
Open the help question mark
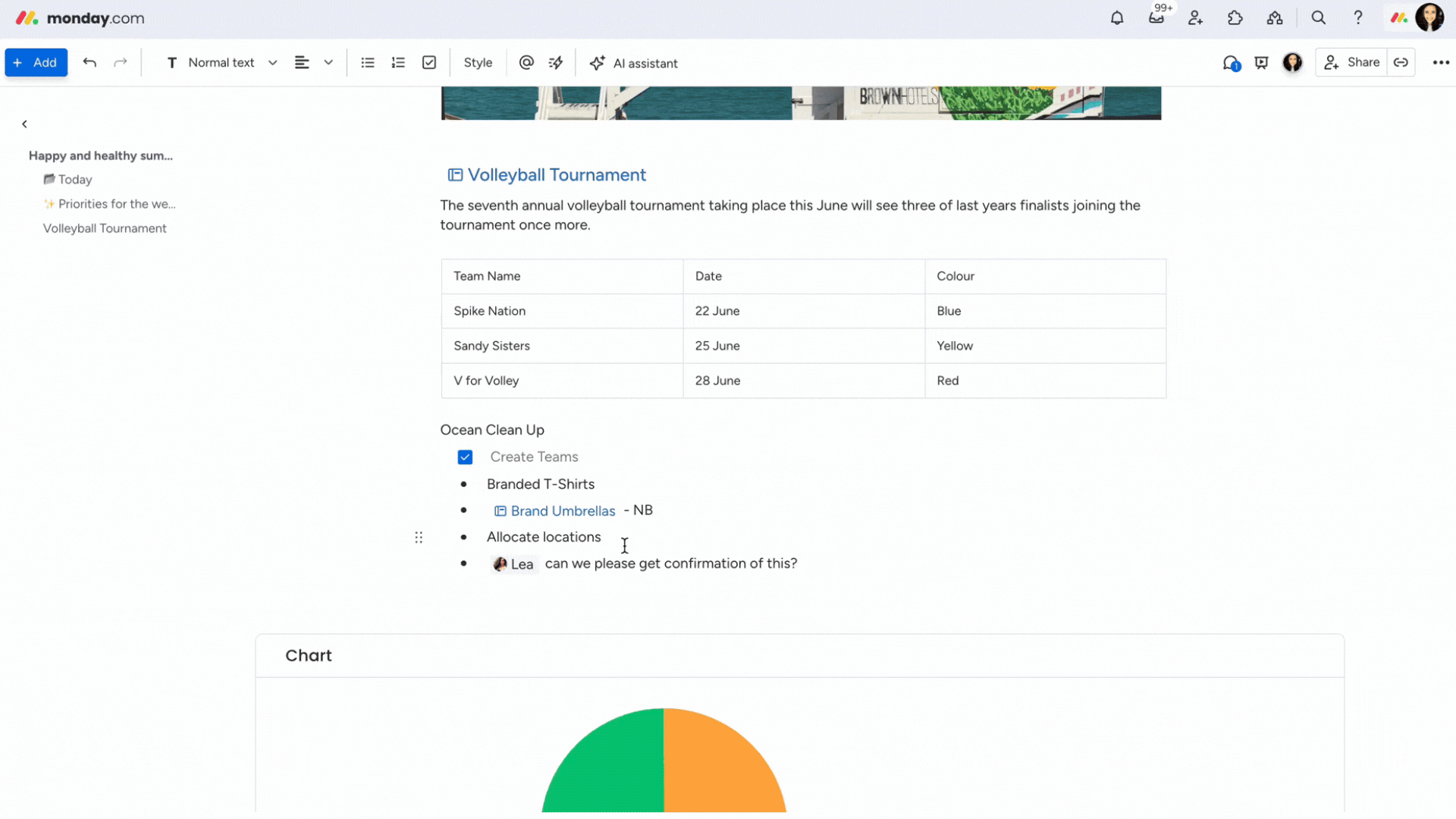point(1358,18)
